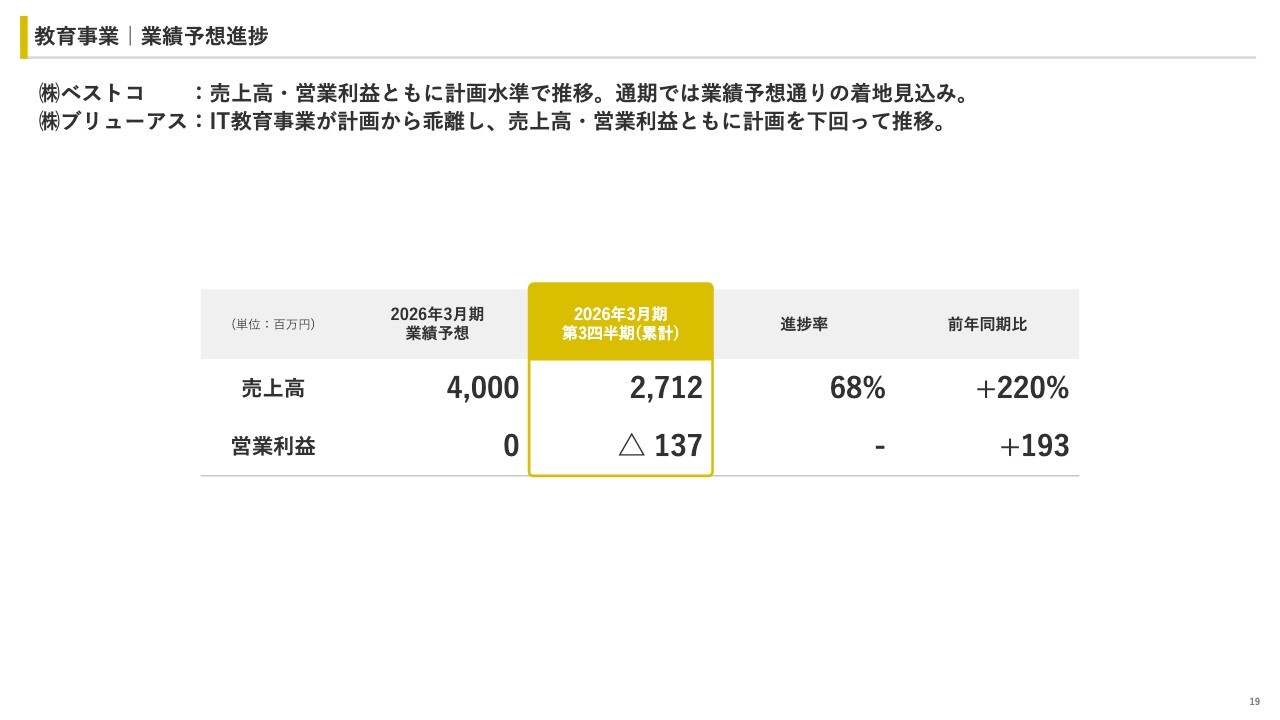Select the ㈱ブリューアス summary line
This screenshot has height=720, width=1280.
[x=491, y=122]
